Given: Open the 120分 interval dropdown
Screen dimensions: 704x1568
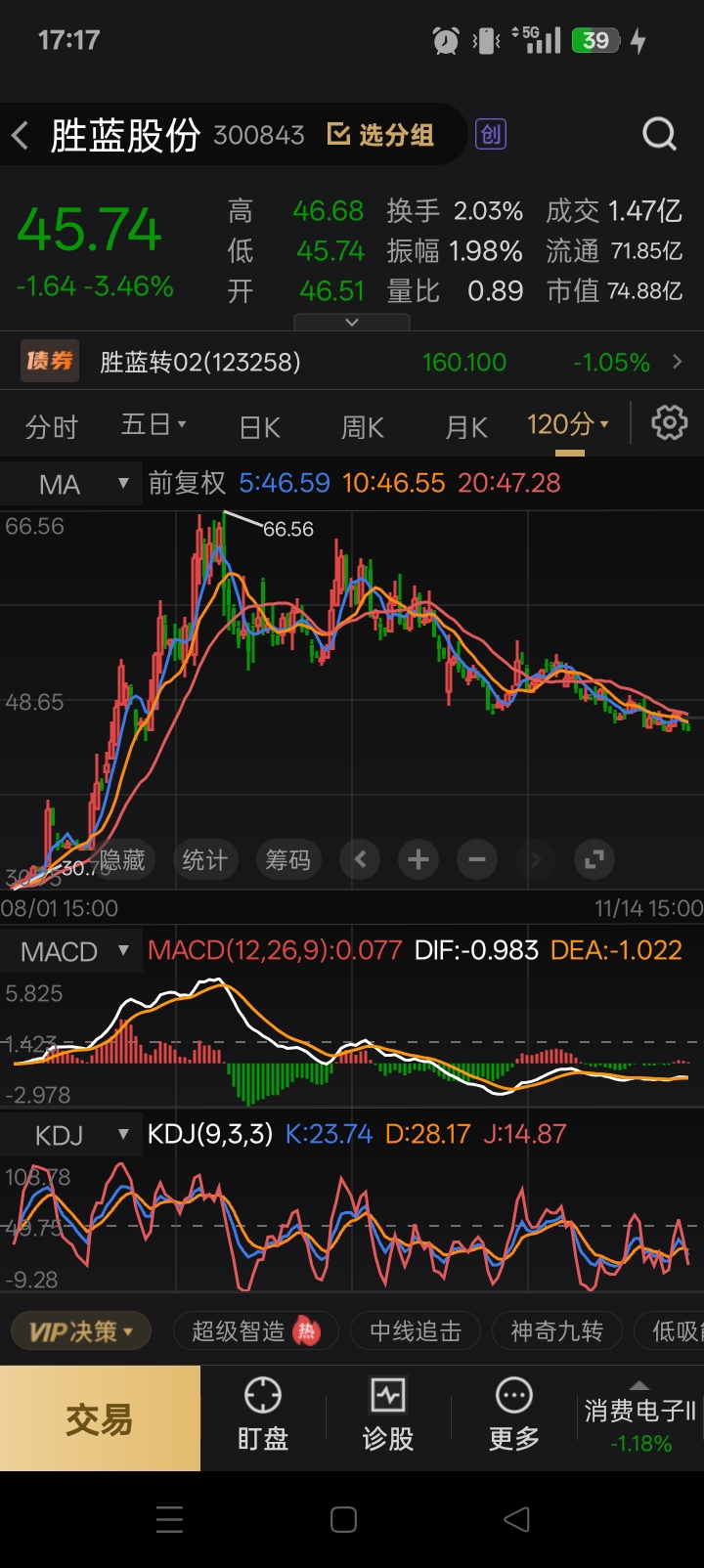Looking at the screenshot, I should click(568, 424).
